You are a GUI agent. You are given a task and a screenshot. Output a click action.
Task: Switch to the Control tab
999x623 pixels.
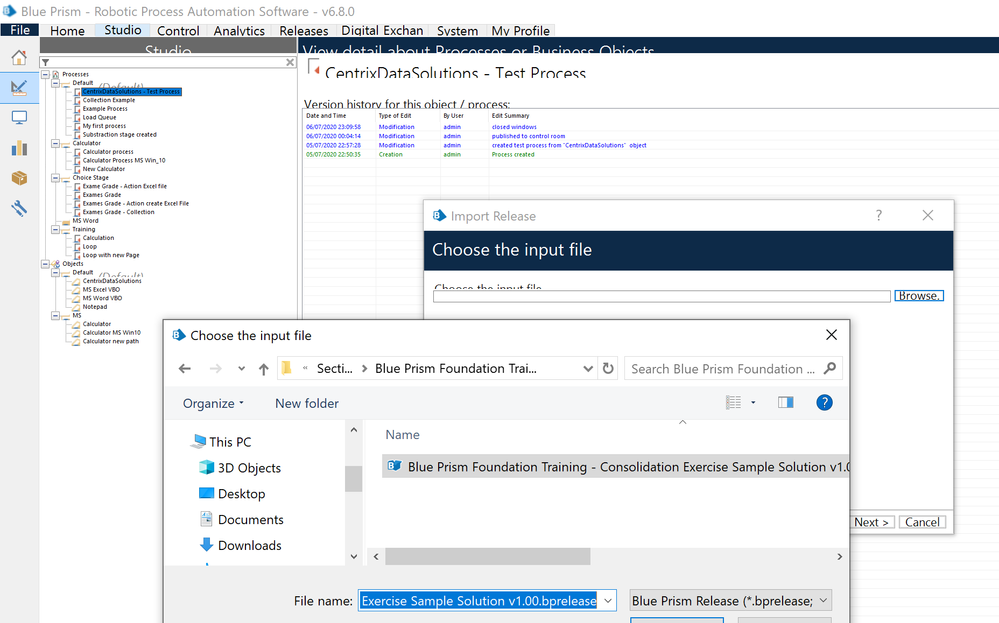point(178,30)
